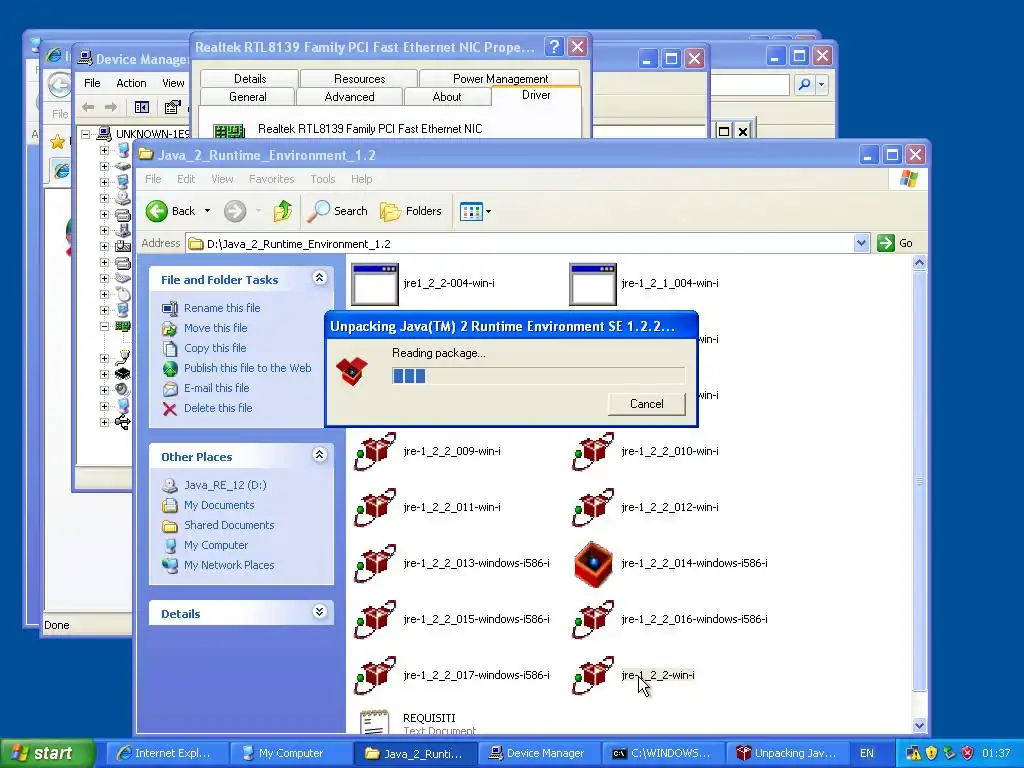The image size is (1024, 768).
Task: Click the Start button
Action: point(47,753)
